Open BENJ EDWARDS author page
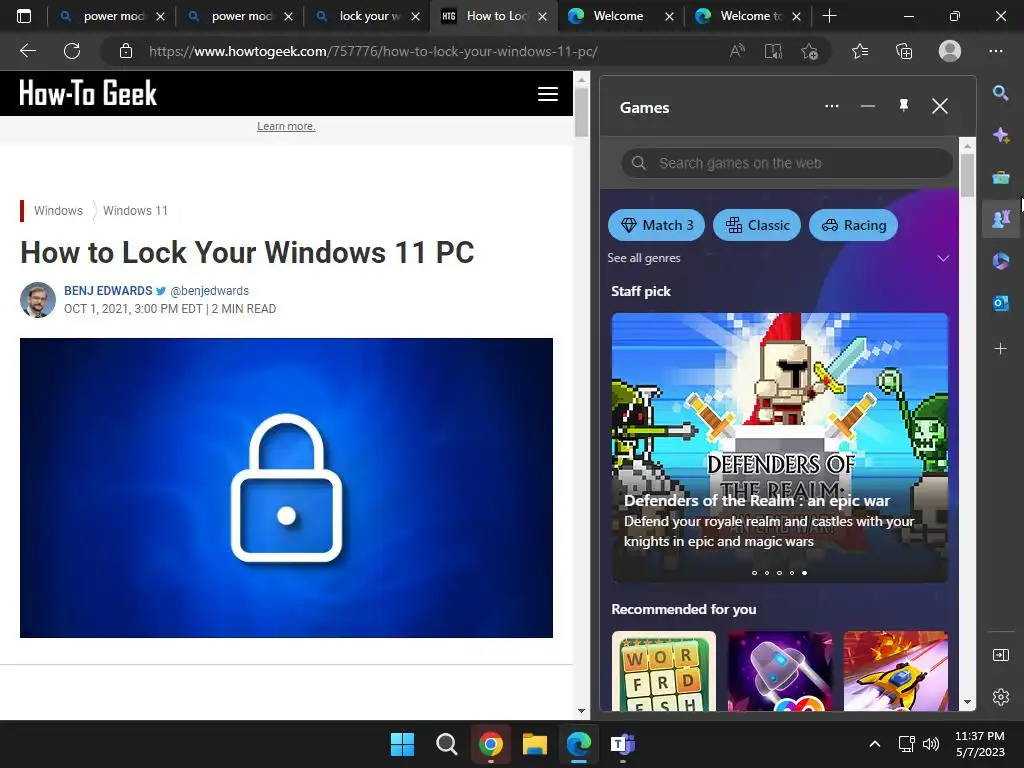 pos(108,291)
